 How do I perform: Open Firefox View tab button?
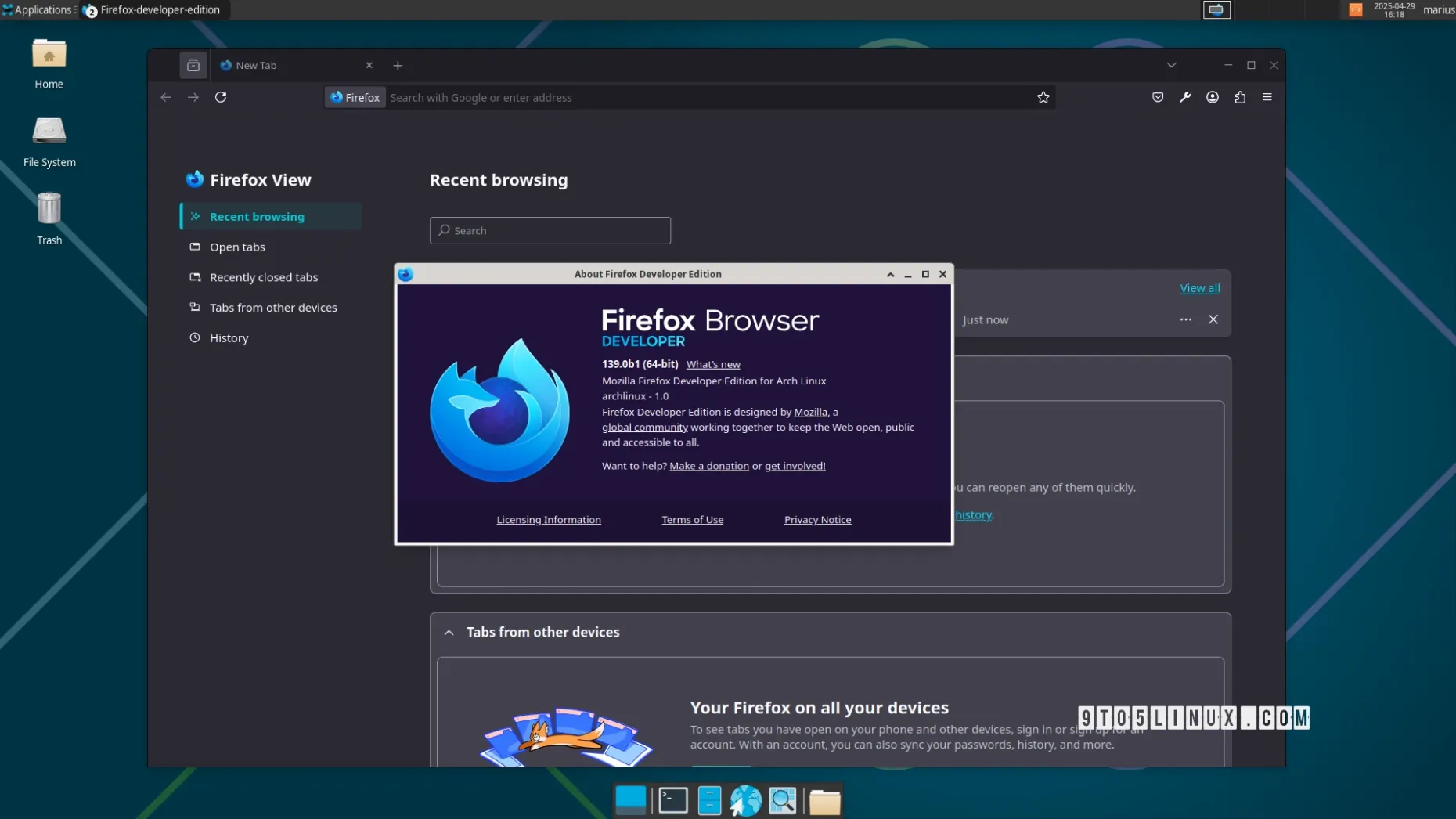click(193, 65)
